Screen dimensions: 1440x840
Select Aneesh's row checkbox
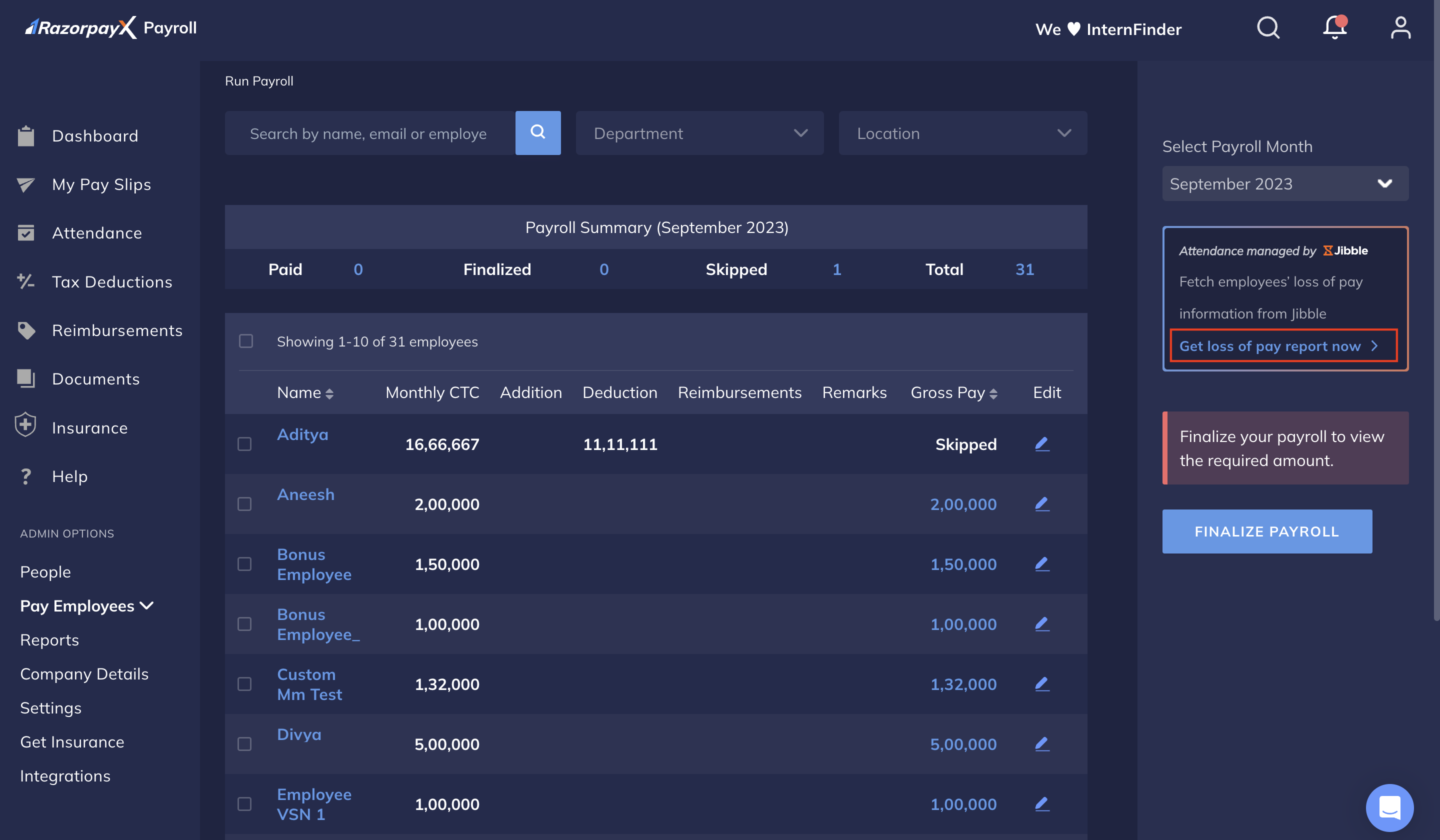click(244, 504)
